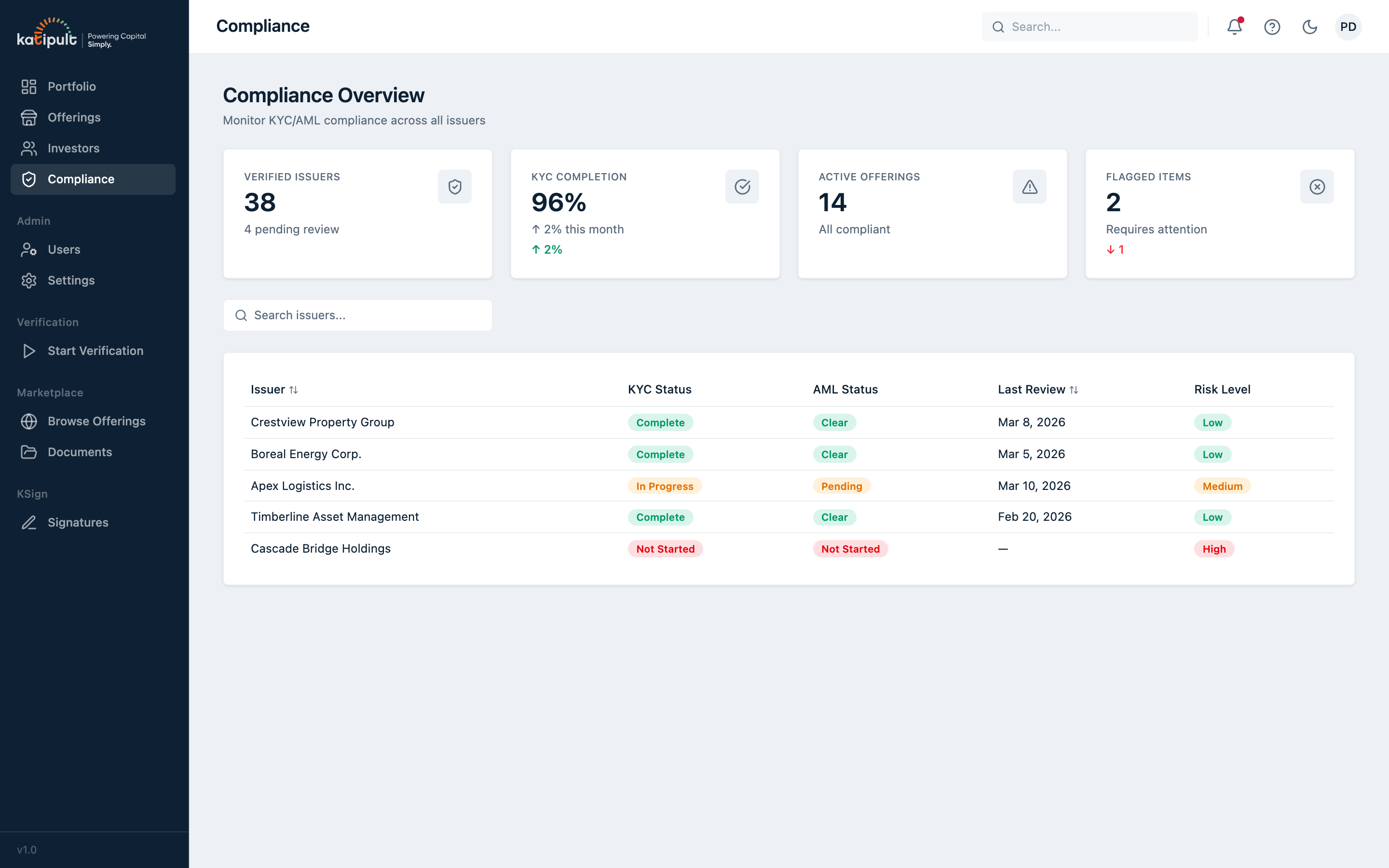
Task: Select the Portfolio icon in the sidebar
Action: pos(29,86)
